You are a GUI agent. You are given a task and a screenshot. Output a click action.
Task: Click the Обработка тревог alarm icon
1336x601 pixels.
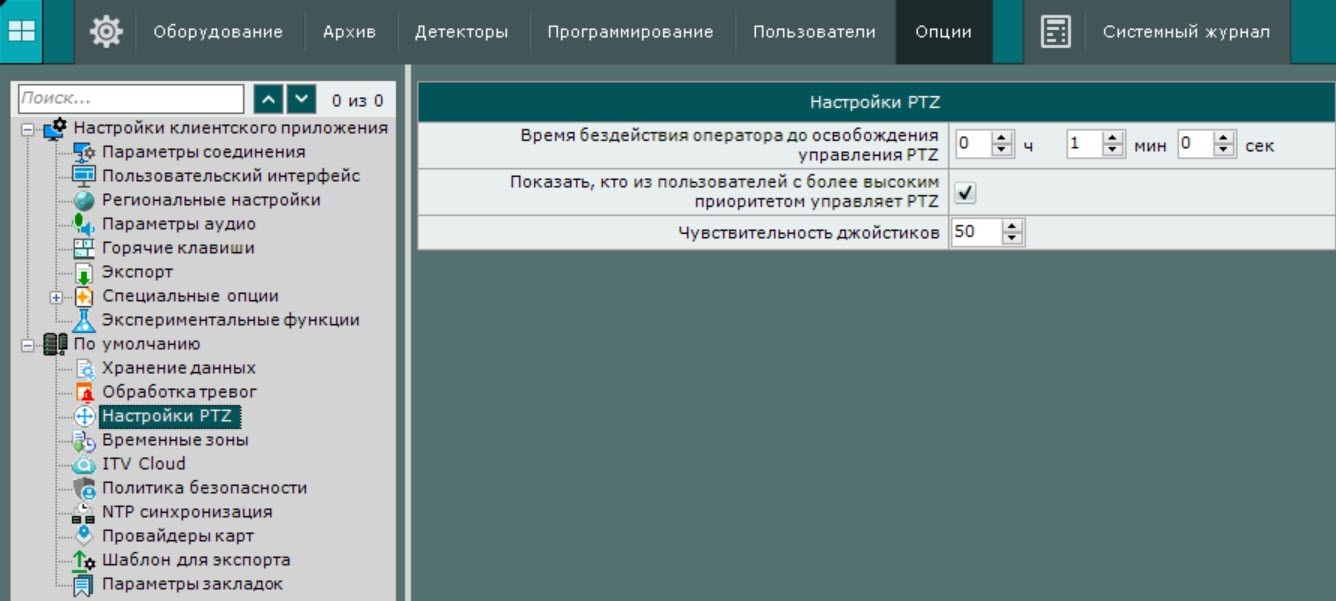(84, 393)
